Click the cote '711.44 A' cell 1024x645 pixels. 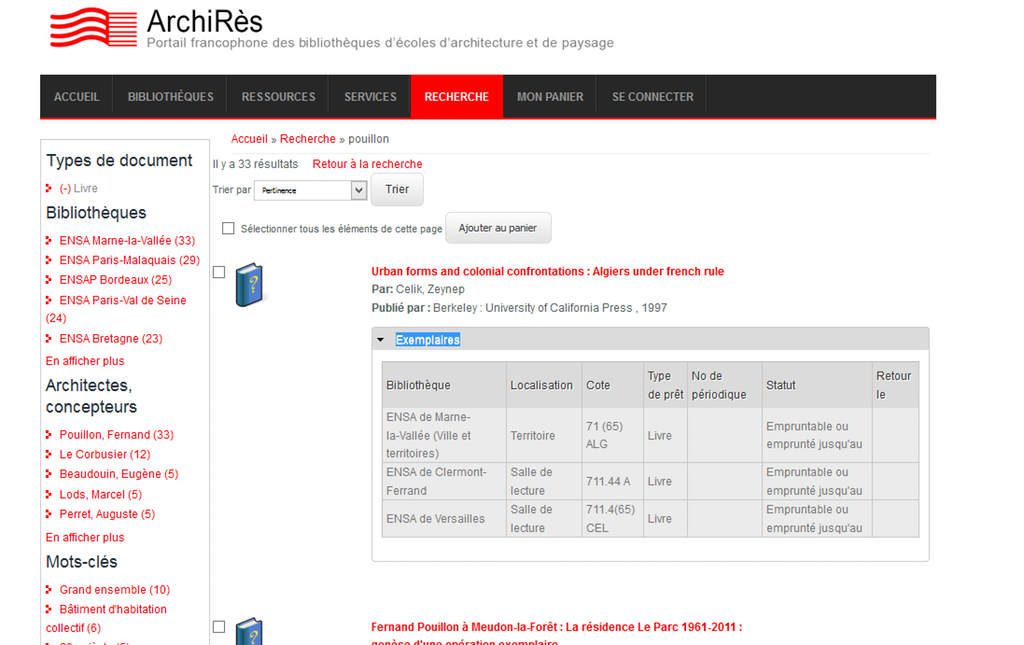point(613,481)
